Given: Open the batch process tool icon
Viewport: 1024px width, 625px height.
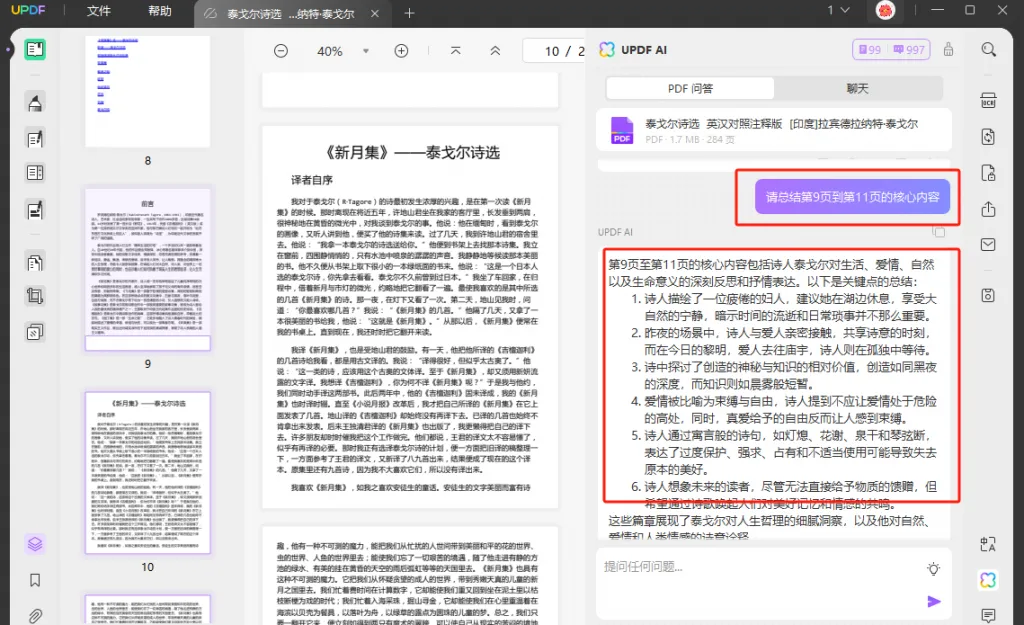Looking at the screenshot, I should click(x=35, y=332).
